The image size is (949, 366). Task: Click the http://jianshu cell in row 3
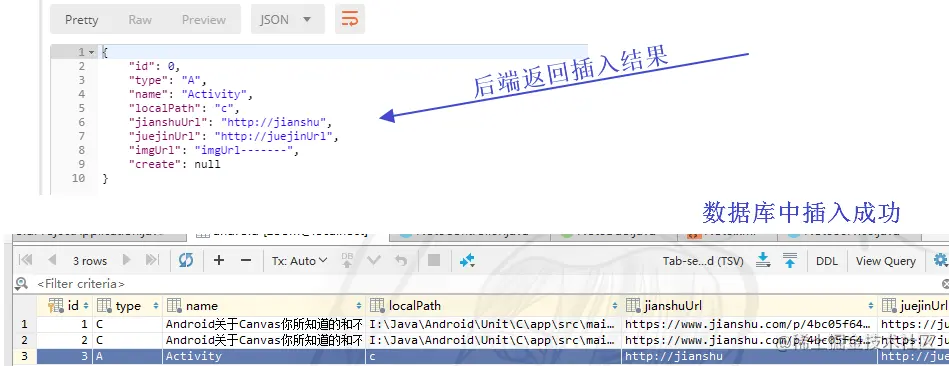click(x=749, y=356)
